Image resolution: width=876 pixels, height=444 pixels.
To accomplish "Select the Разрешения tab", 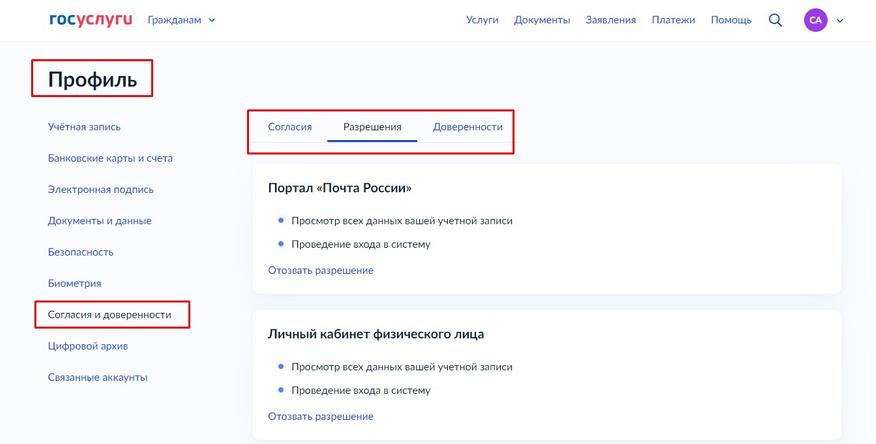I will point(372,127).
